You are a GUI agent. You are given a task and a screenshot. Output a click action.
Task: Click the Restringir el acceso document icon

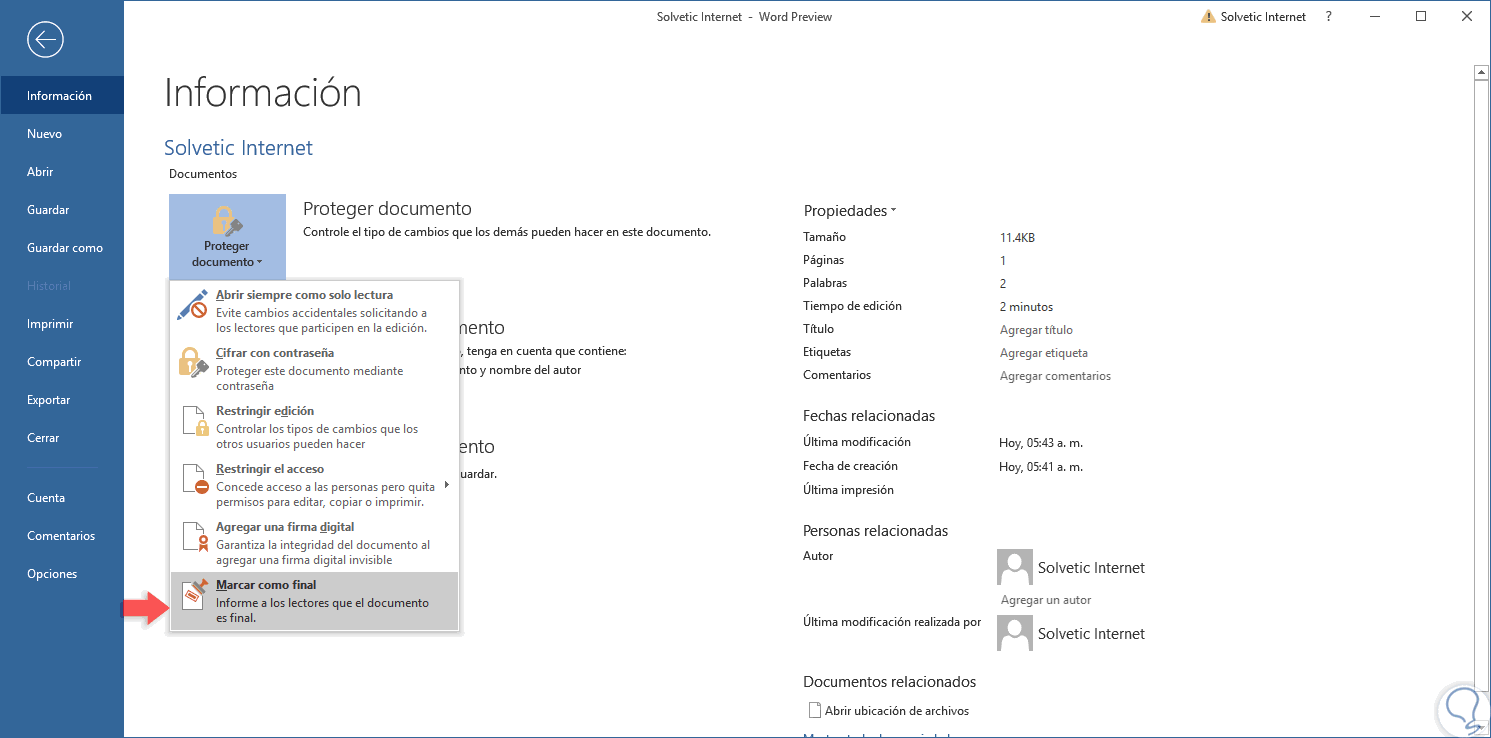point(194,478)
